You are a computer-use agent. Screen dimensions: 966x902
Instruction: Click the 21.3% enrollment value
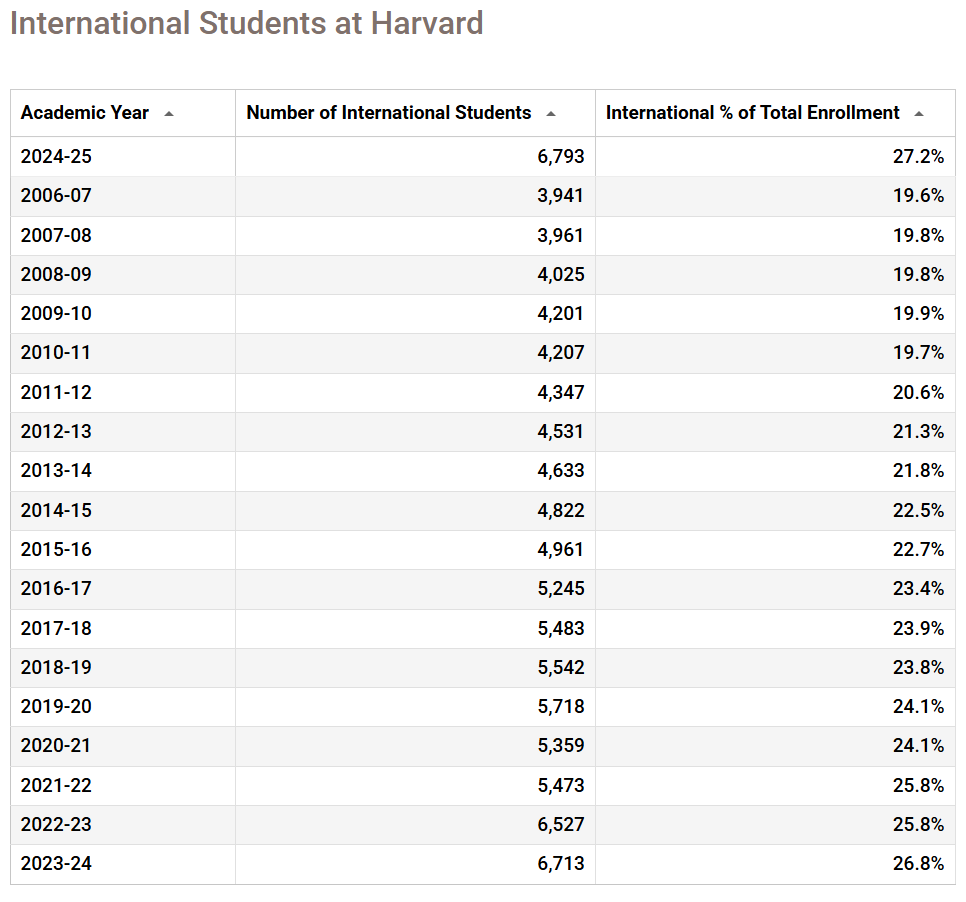point(919,431)
